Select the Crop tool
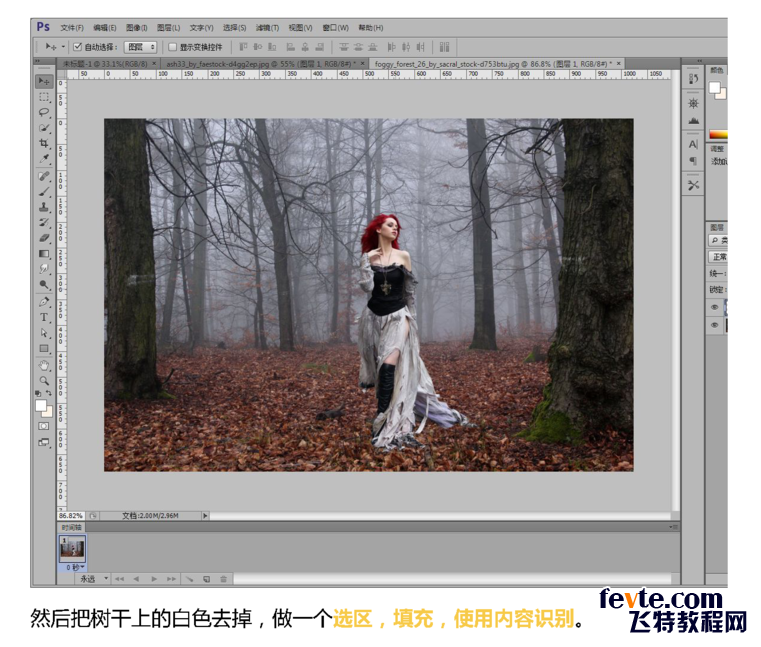This screenshot has height=647, width=761. pyautogui.click(x=44, y=144)
